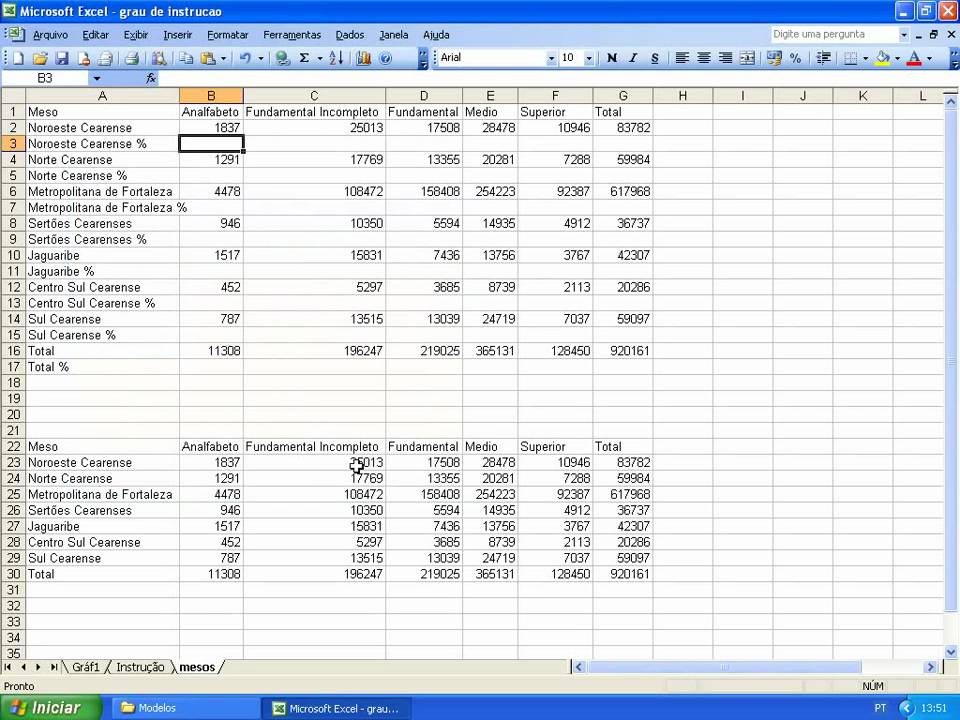Viewport: 960px width, 720px height.
Task: Open the Formatar menu
Action: (x=227, y=35)
